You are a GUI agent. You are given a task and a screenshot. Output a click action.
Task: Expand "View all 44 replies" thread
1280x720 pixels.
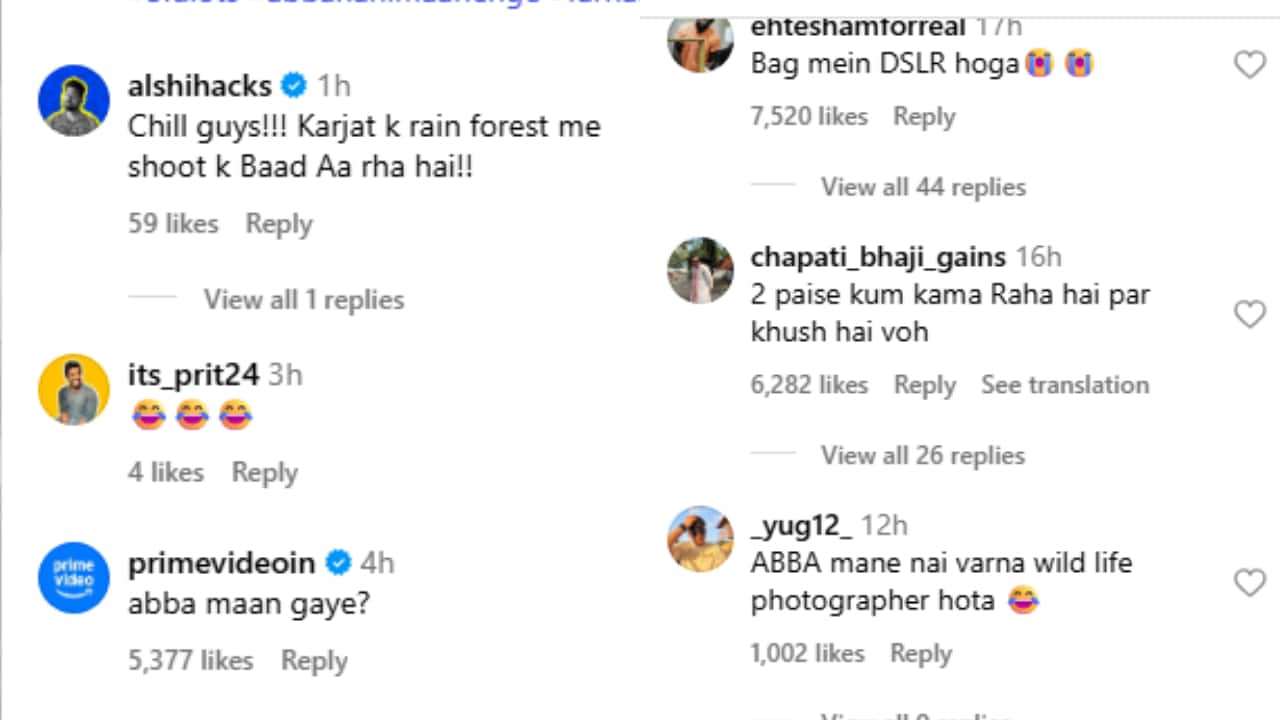(923, 187)
